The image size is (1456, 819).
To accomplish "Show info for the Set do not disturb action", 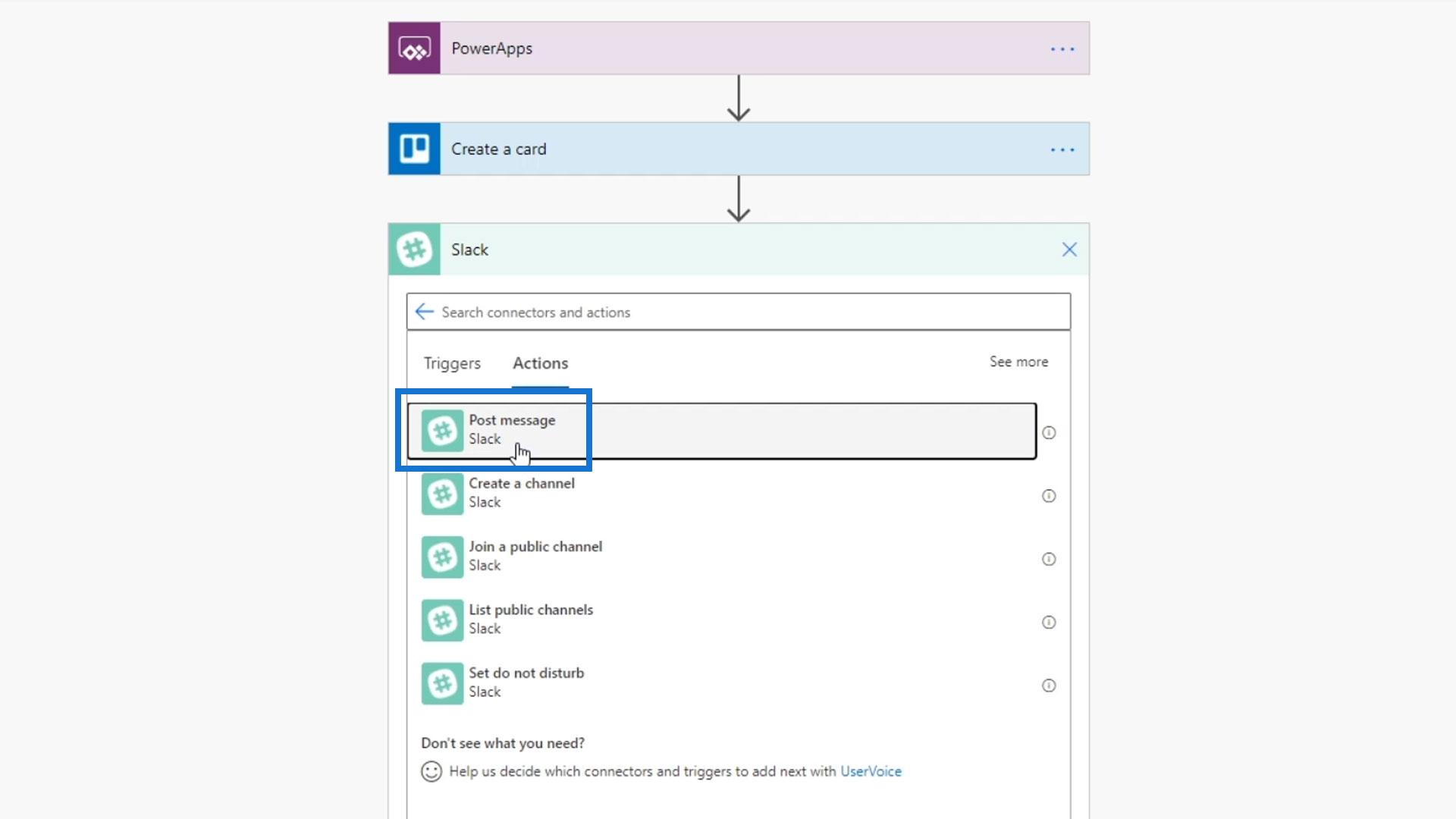I will (x=1049, y=686).
